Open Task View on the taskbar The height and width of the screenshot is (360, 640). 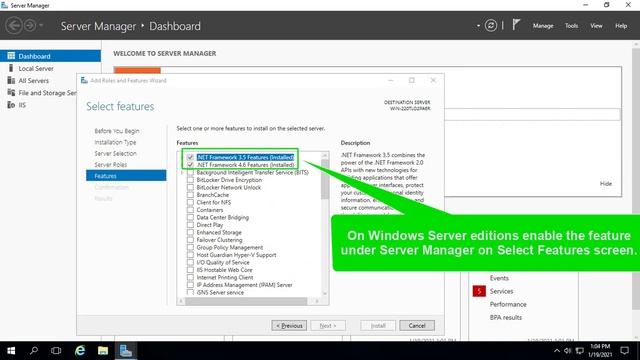(56, 351)
